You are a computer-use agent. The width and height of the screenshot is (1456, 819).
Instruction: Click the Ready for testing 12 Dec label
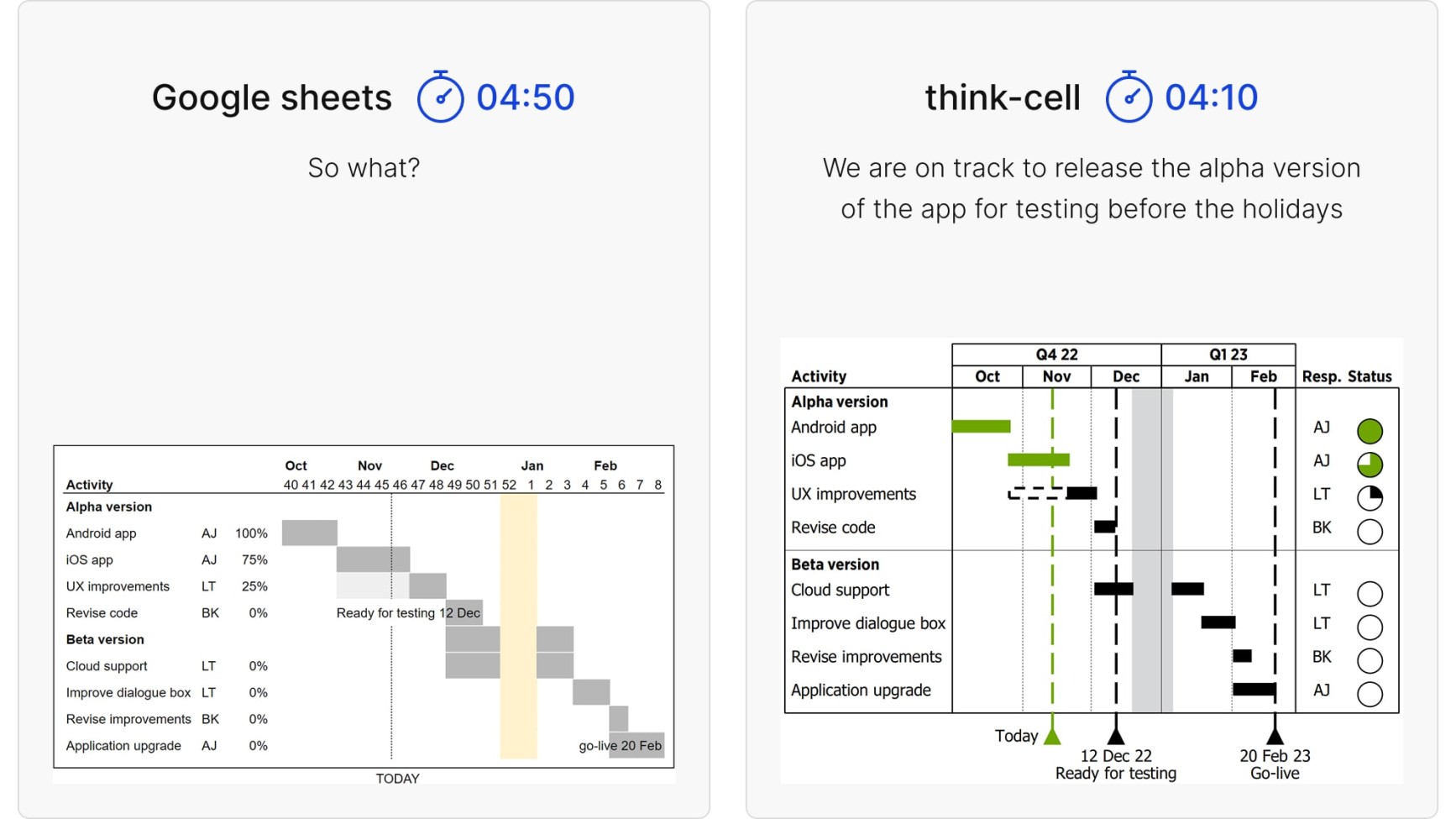pos(408,613)
